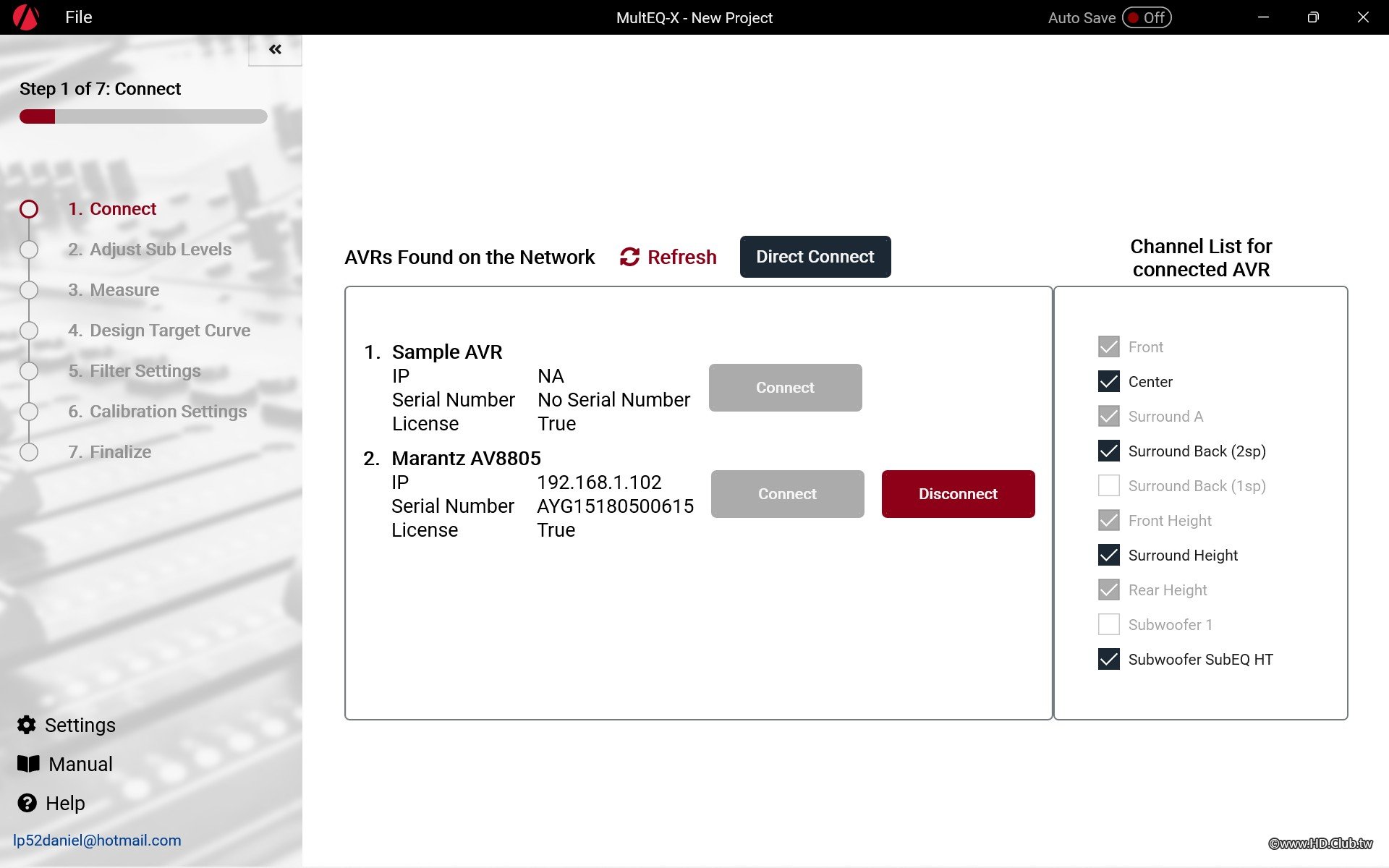Screen dimensions: 1389x868
Task: Collapse the sidebar with double chevron
Action: (275, 49)
